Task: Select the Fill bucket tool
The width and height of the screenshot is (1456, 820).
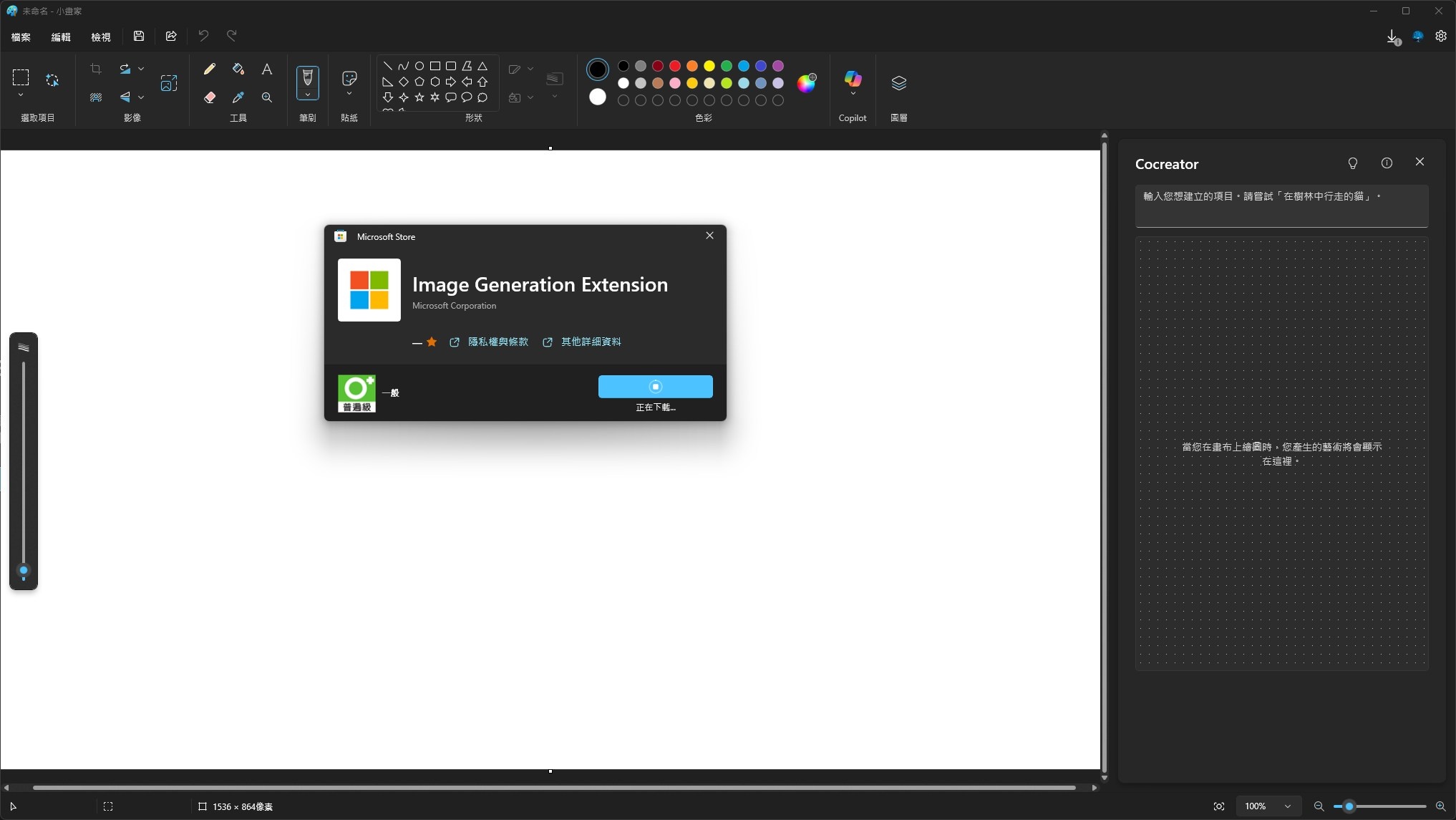Action: 238,69
